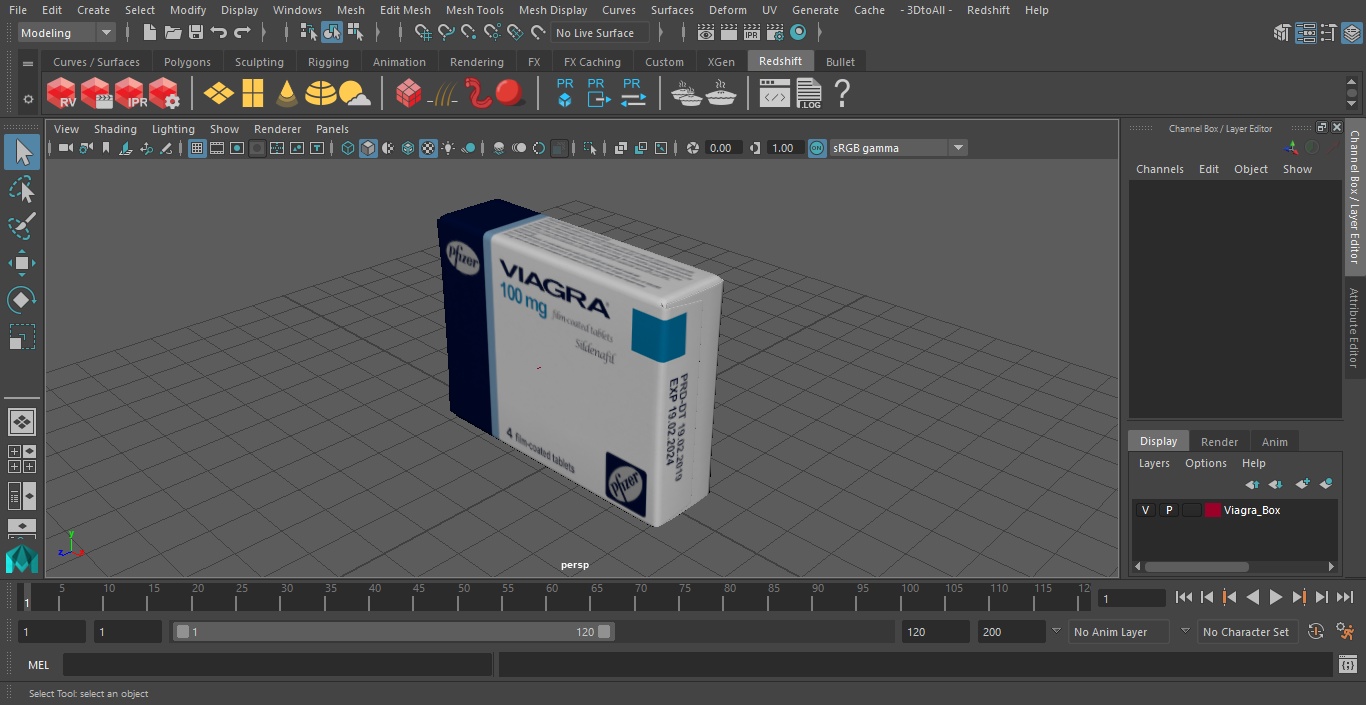Screen dimensions: 1366x705
Task: Open the Redshift log file icon
Action: [x=808, y=94]
